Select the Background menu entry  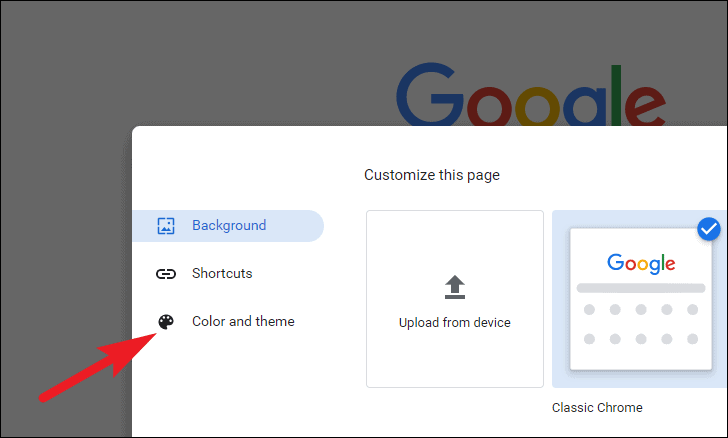[228, 226]
